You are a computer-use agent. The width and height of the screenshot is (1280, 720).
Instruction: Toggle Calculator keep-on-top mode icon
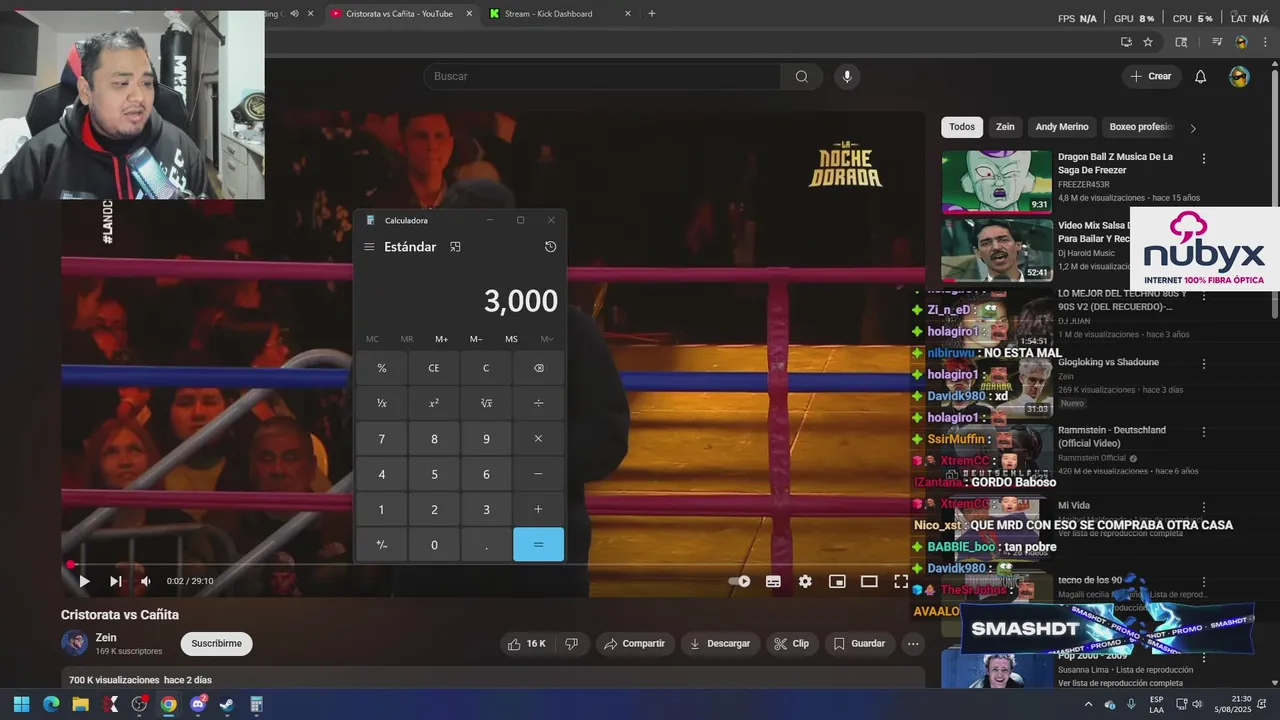(455, 247)
